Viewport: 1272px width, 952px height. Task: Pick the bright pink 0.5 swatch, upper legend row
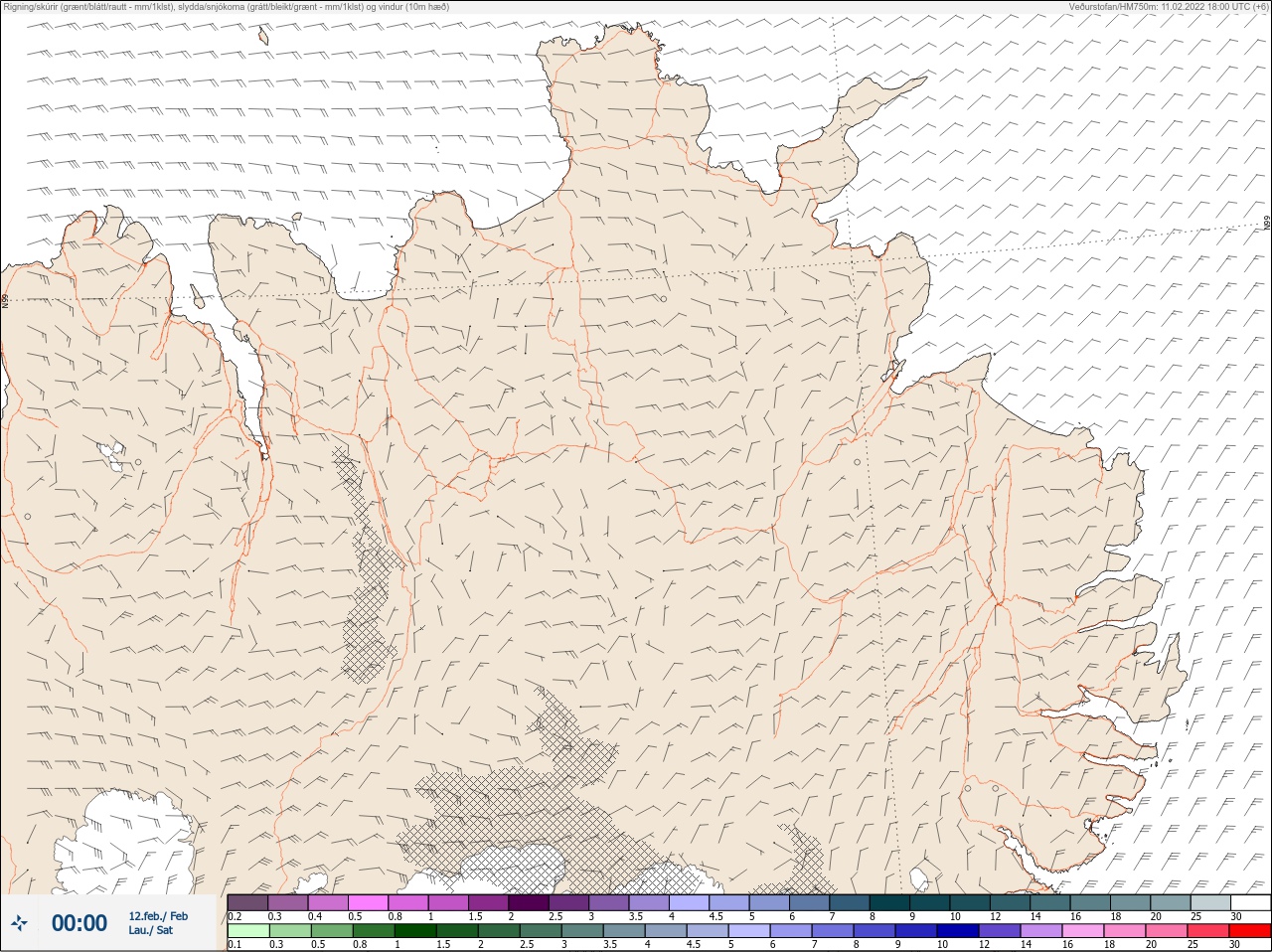(369, 903)
